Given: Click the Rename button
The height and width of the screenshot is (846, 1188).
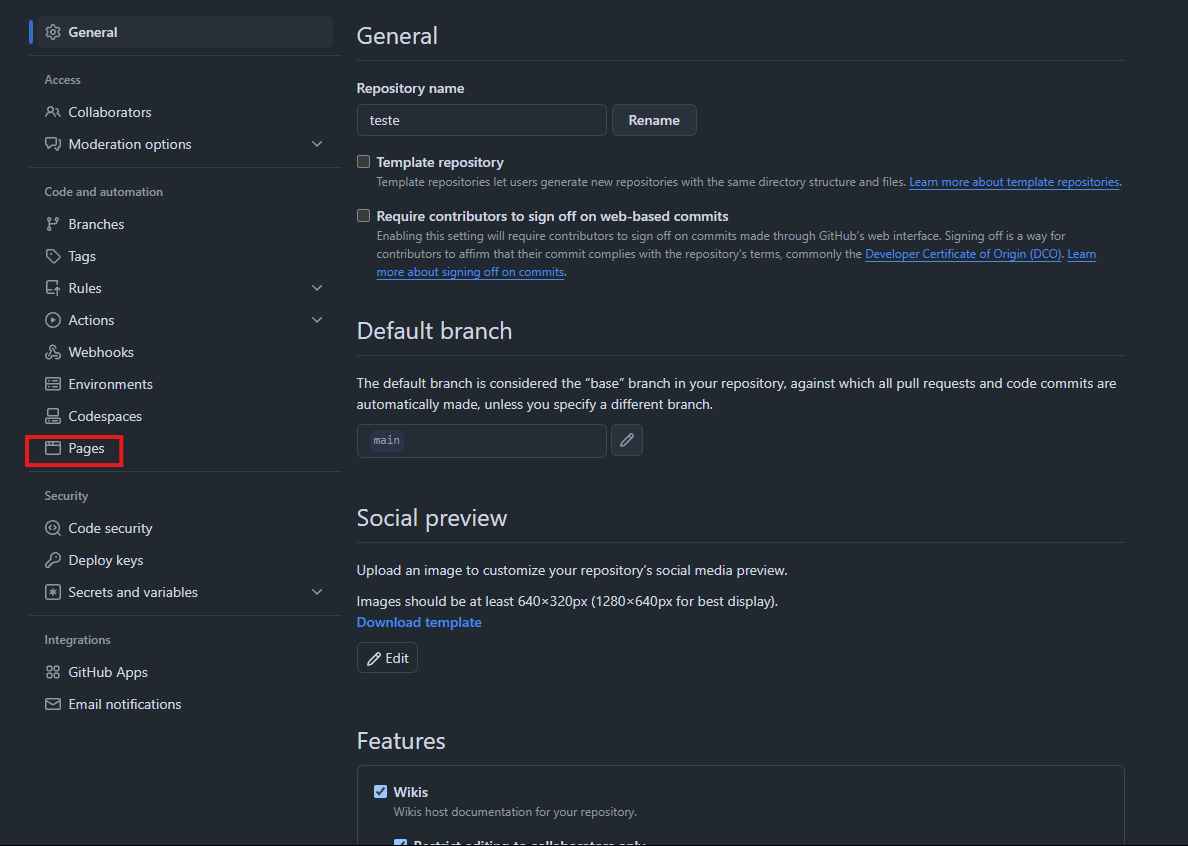Looking at the screenshot, I should pyautogui.click(x=654, y=120).
